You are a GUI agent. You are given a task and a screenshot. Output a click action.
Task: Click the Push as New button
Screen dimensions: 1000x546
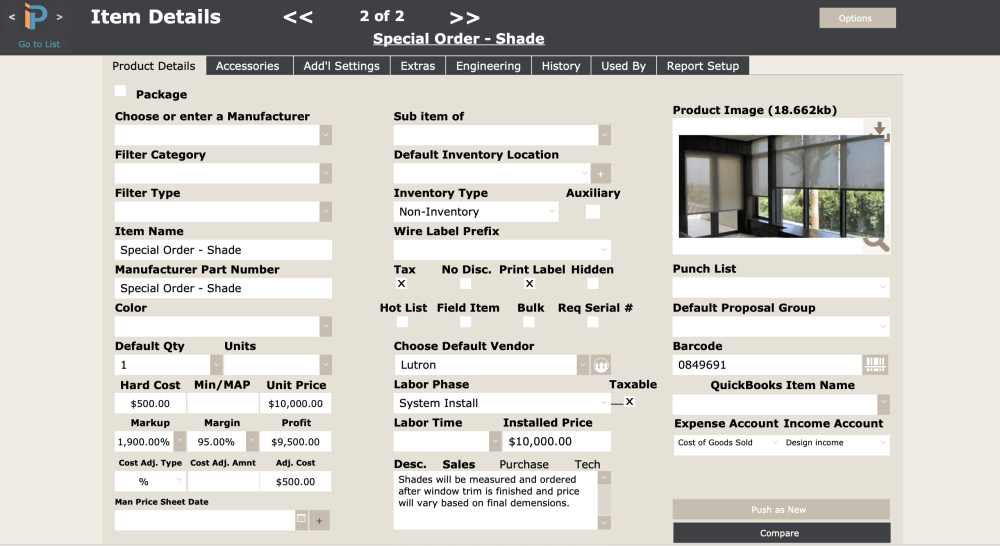781,510
